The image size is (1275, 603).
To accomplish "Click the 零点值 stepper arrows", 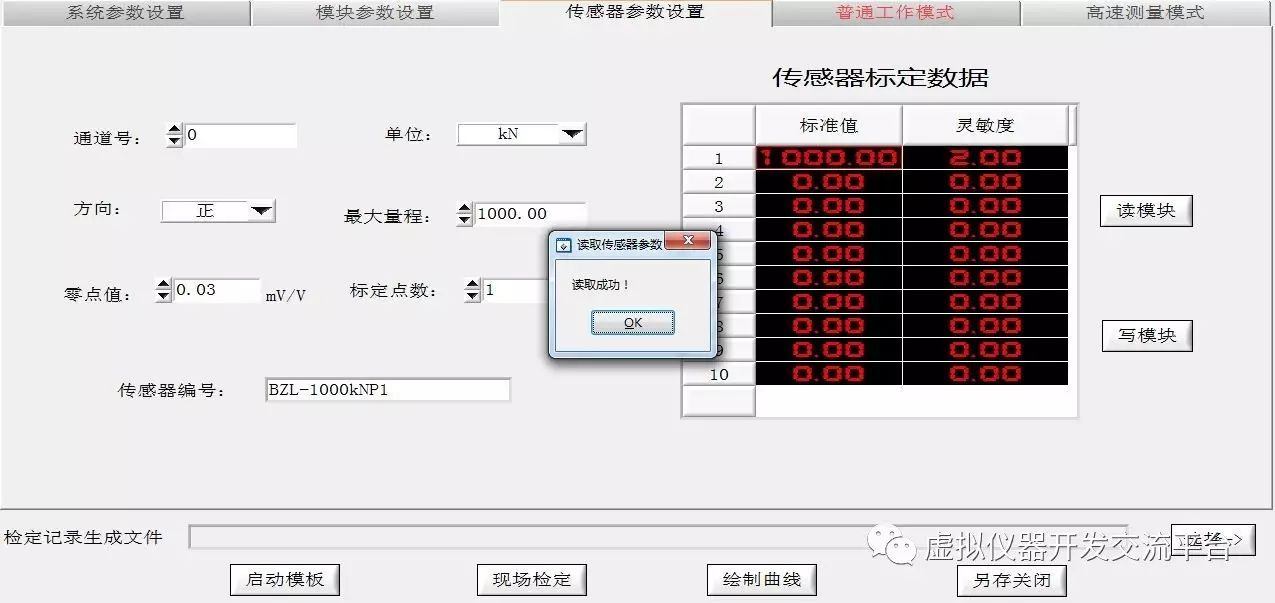I will coord(164,291).
